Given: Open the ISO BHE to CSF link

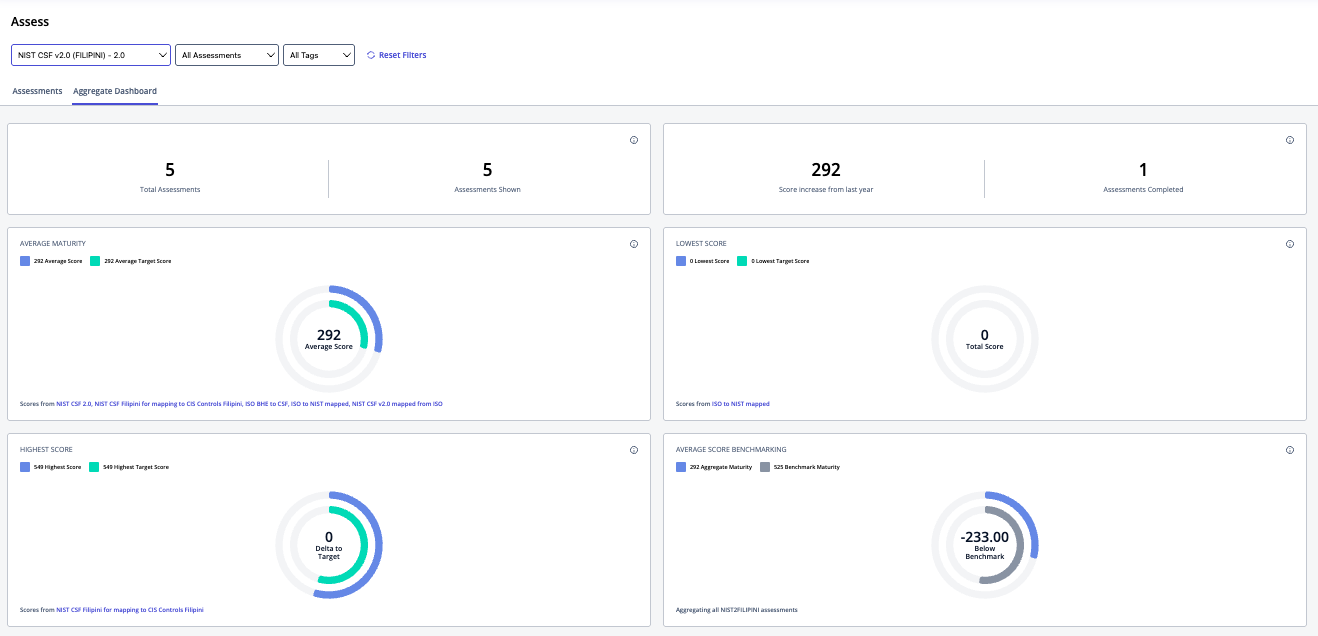Looking at the screenshot, I should click(x=266, y=404).
